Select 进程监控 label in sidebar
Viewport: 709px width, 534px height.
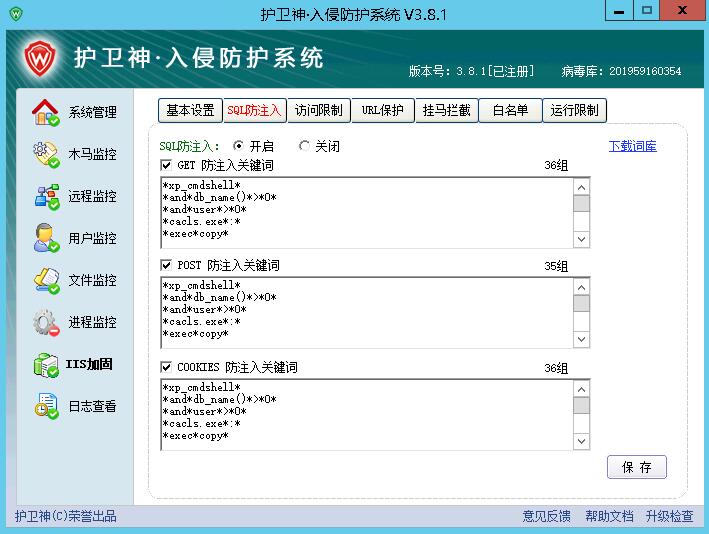point(92,322)
